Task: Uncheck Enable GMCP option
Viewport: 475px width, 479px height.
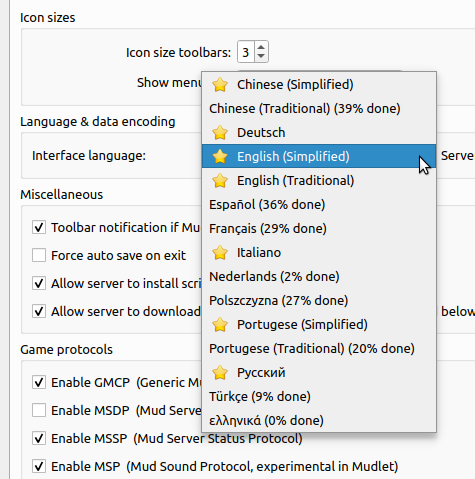Action: 39,382
